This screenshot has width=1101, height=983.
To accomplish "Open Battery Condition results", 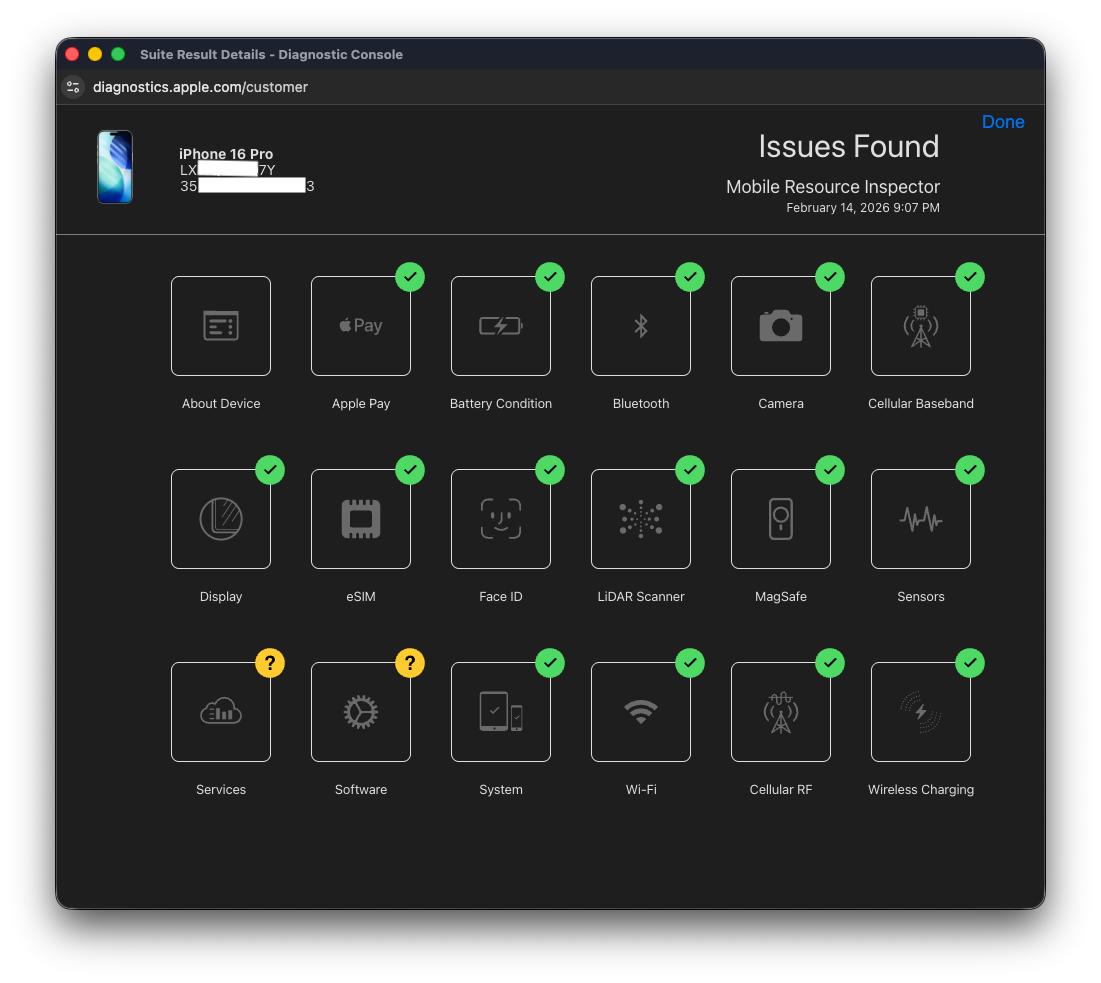I will click(501, 326).
